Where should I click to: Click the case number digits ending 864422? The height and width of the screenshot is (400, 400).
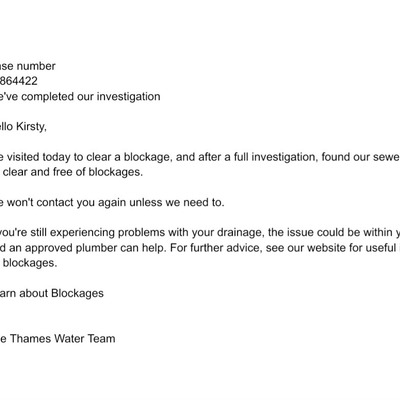click(19, 81)
